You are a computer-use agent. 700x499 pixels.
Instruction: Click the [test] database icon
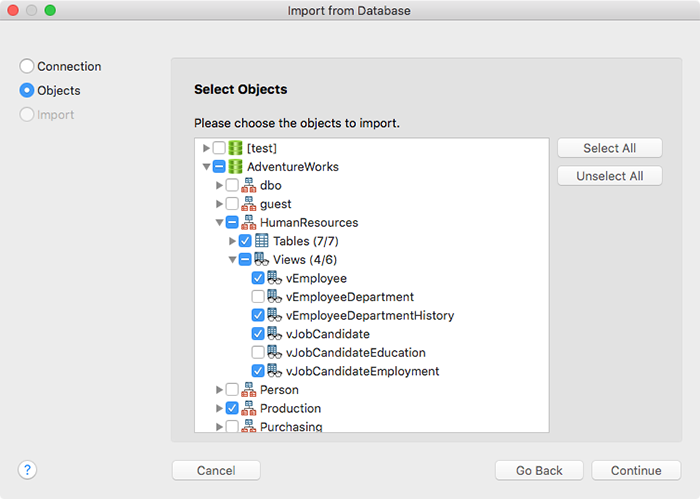(x=235, y=148)
